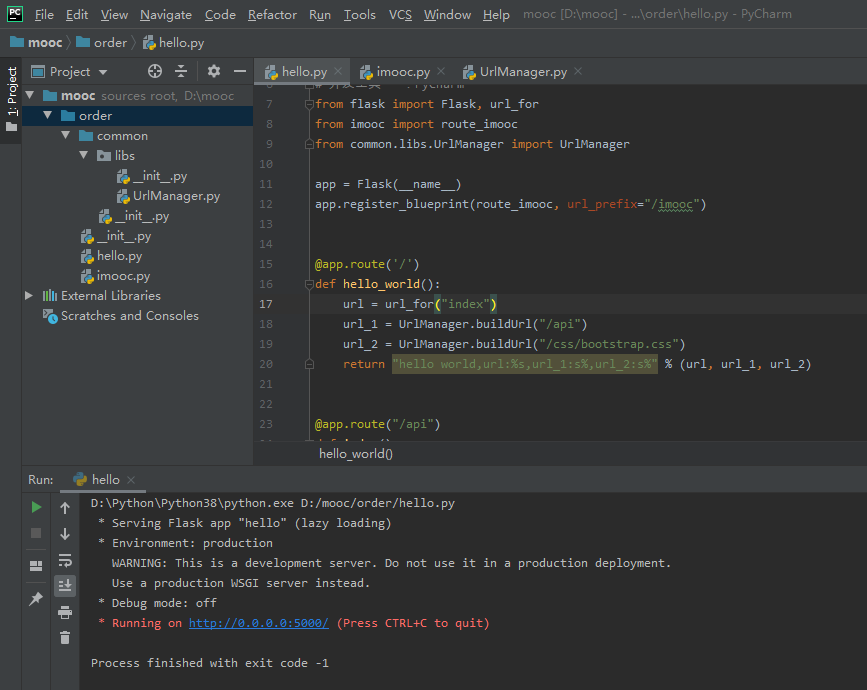Click the Restore Layout icon in Run panel
867x690 pixels.
36,566
